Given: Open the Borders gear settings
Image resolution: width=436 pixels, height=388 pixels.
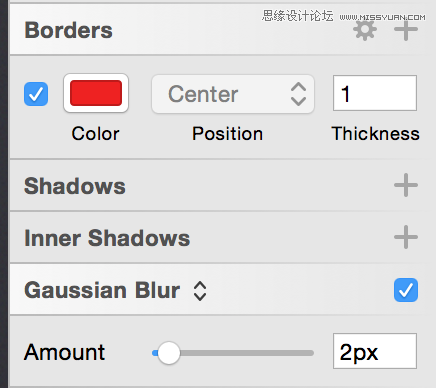Looking at the screenshot, I should [x=365, y=30].
